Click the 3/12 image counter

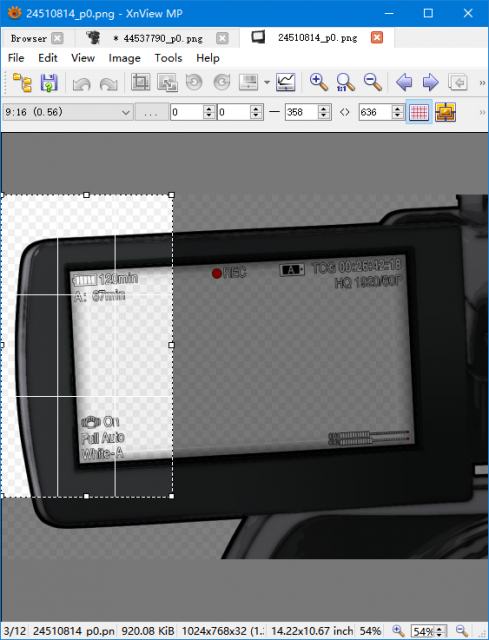click(x=15, y=631)
